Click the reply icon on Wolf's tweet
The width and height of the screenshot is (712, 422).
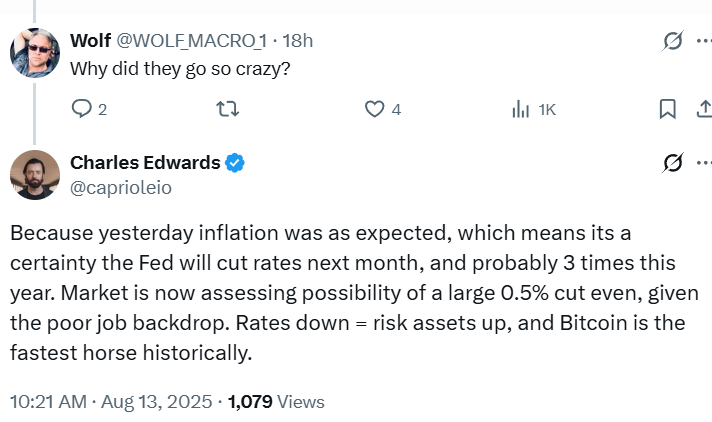coord(82,109)
